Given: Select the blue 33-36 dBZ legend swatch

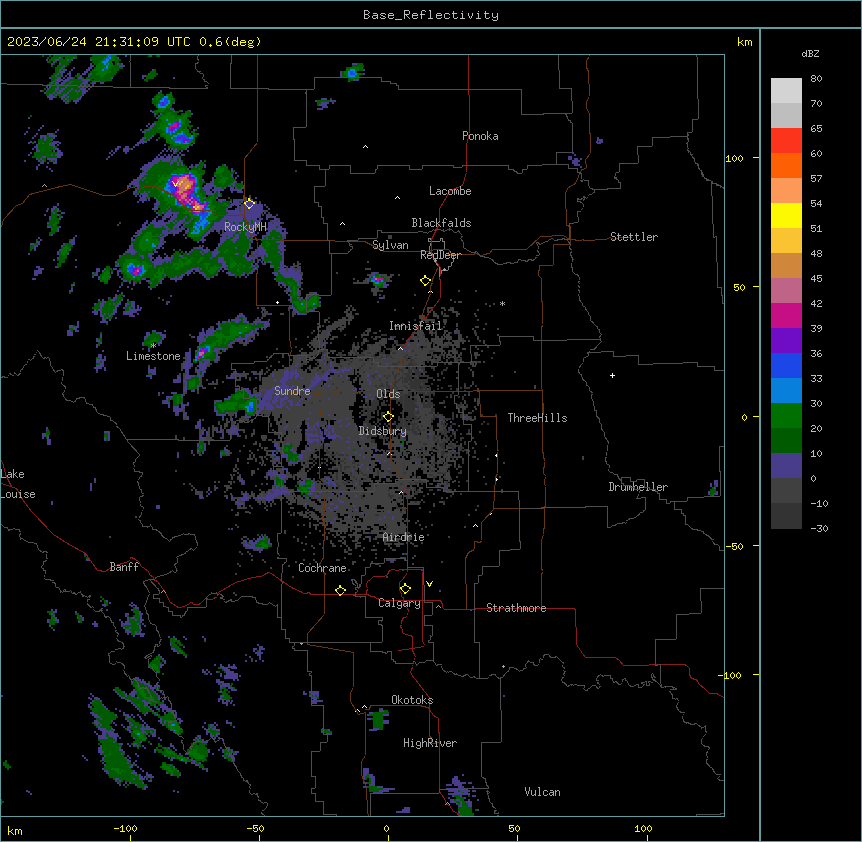Looking at the screenshot, I should (786, 365).
